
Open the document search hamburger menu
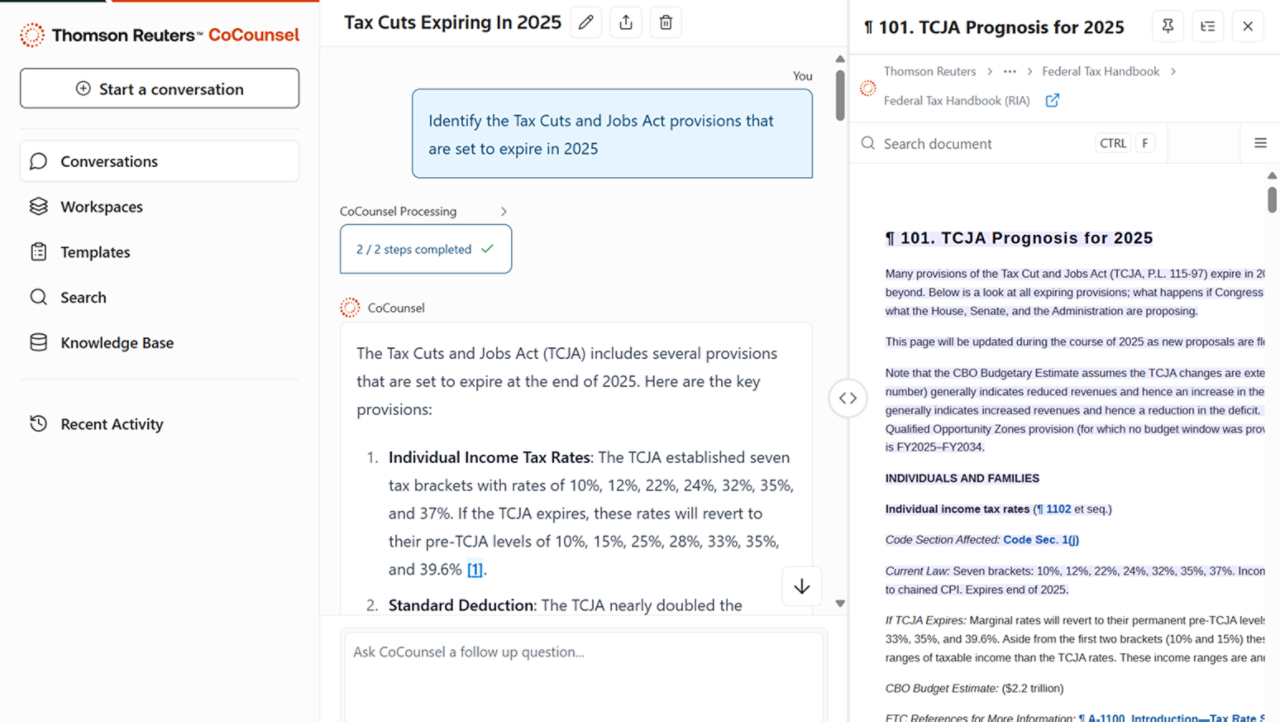(1260, 143)
